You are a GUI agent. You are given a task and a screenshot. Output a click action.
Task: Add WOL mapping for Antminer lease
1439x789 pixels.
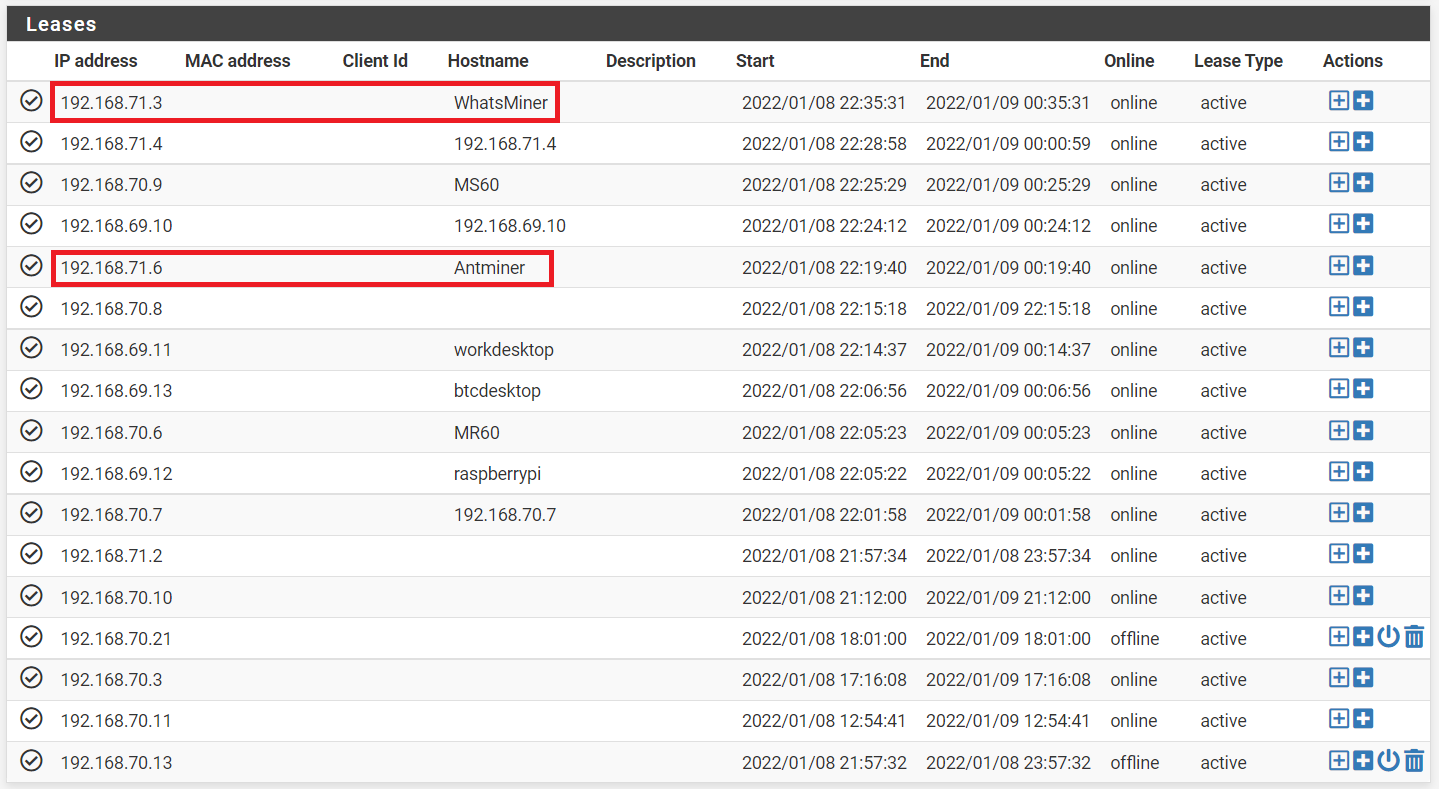[x=1363, y=266]
